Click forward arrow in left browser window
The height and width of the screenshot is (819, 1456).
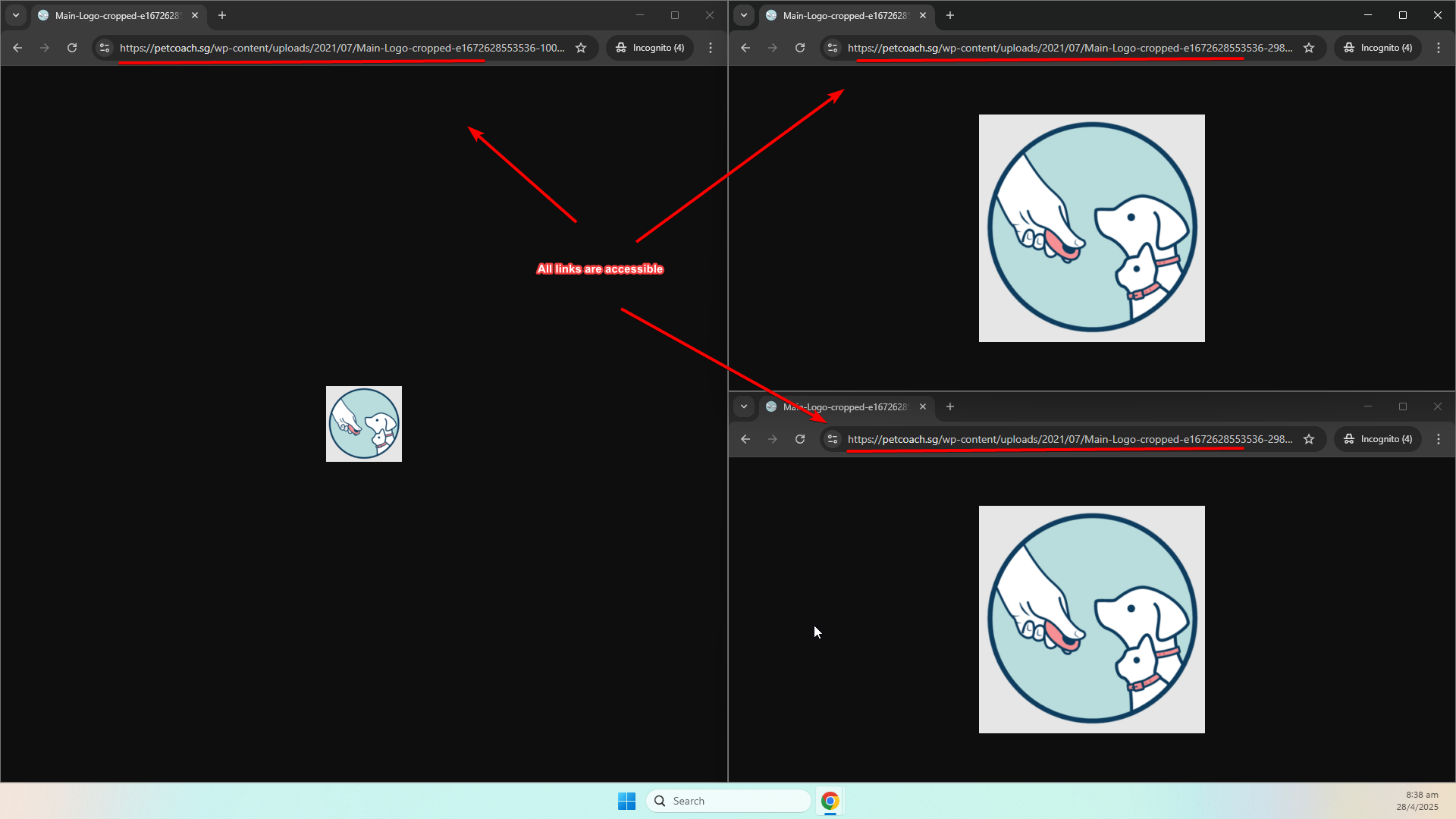point(45,48)
